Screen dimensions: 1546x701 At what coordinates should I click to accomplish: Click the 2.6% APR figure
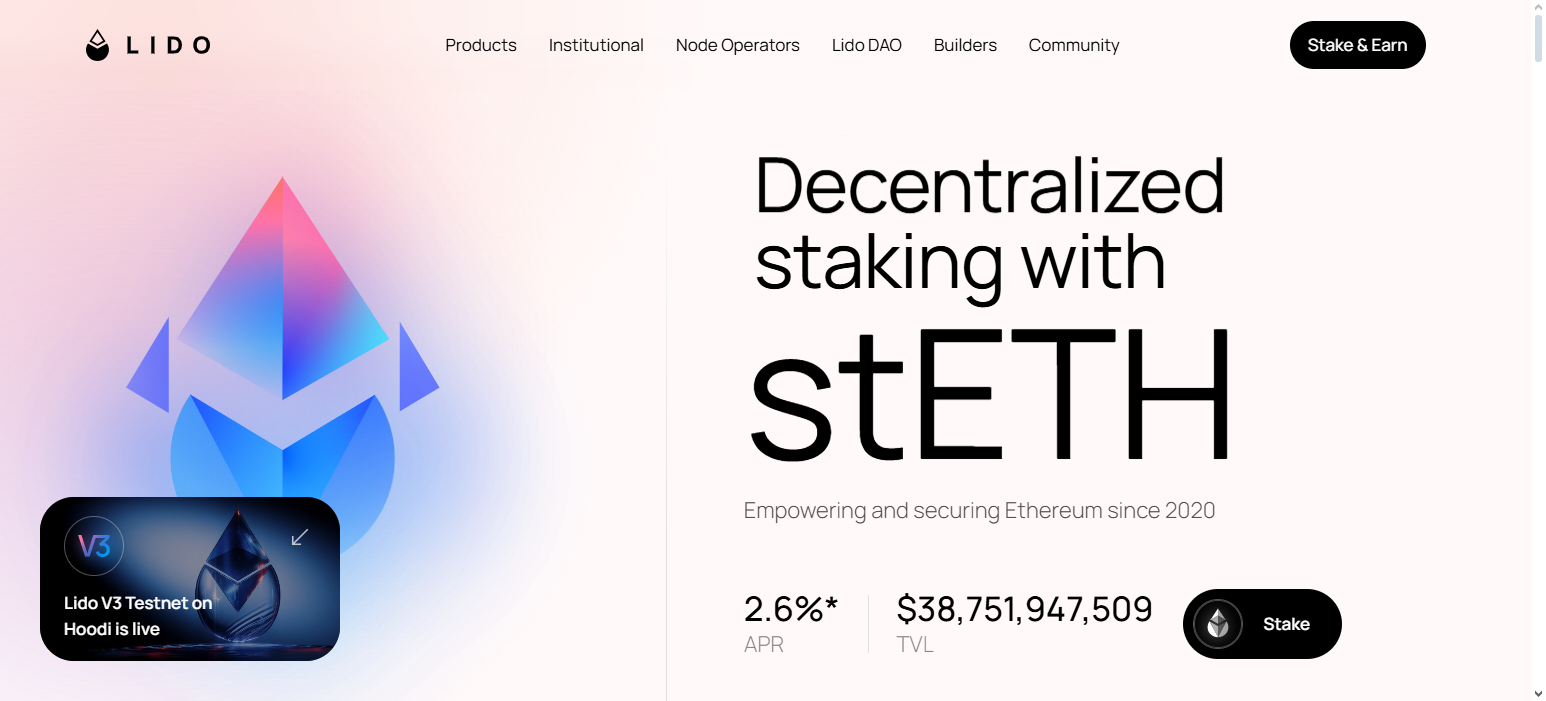[789, 608]
